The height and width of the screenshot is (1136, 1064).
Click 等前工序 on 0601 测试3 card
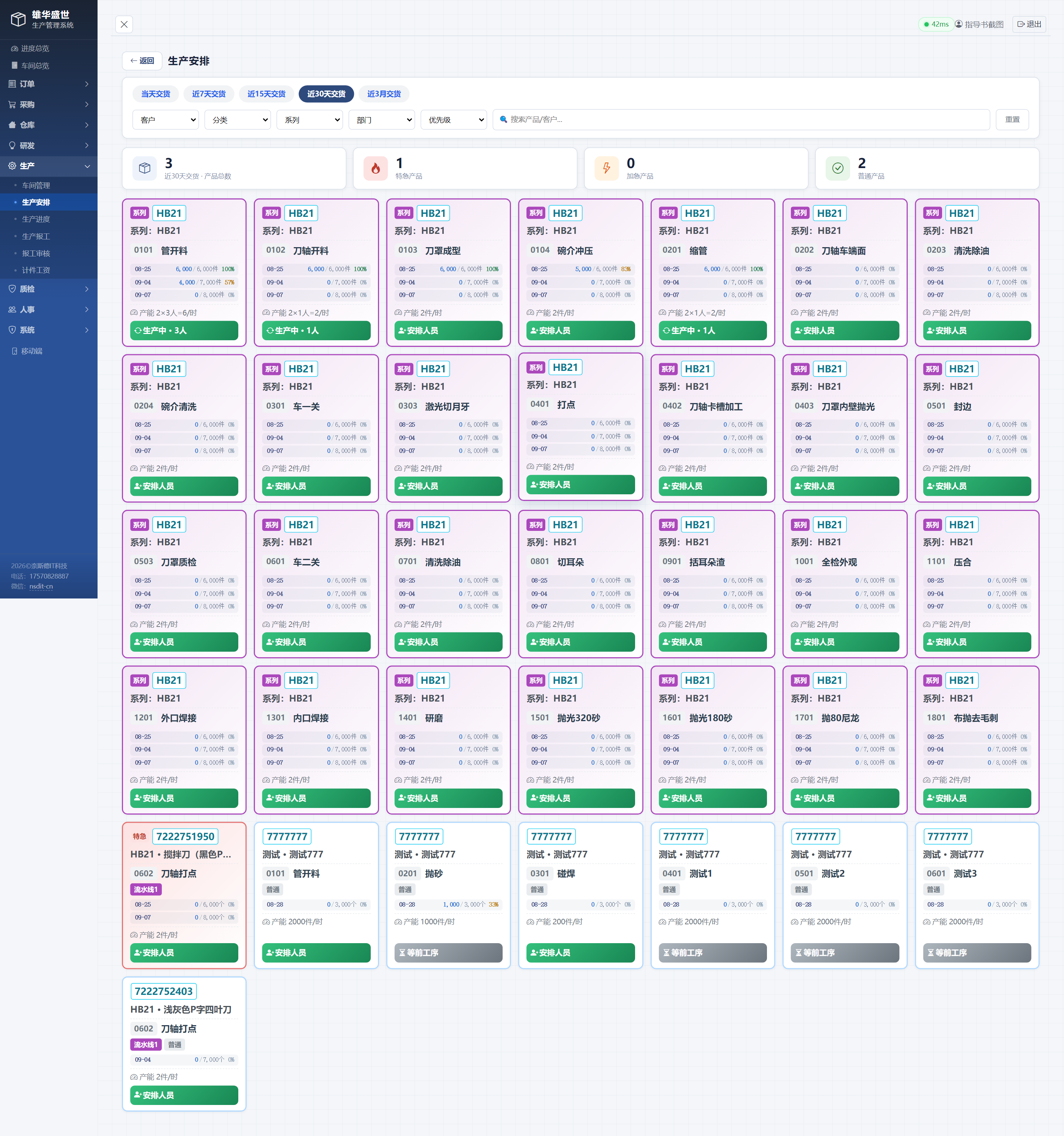pyautogui.click(x=977, y=953)
